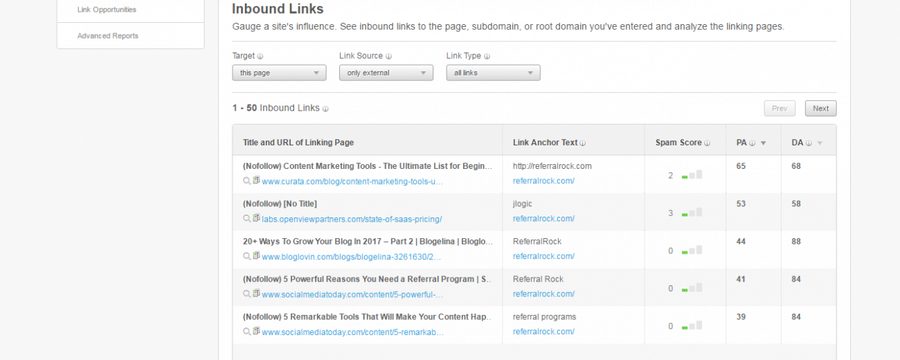
Task: Sort by PA using its arrow
Action: click(763, 143)
